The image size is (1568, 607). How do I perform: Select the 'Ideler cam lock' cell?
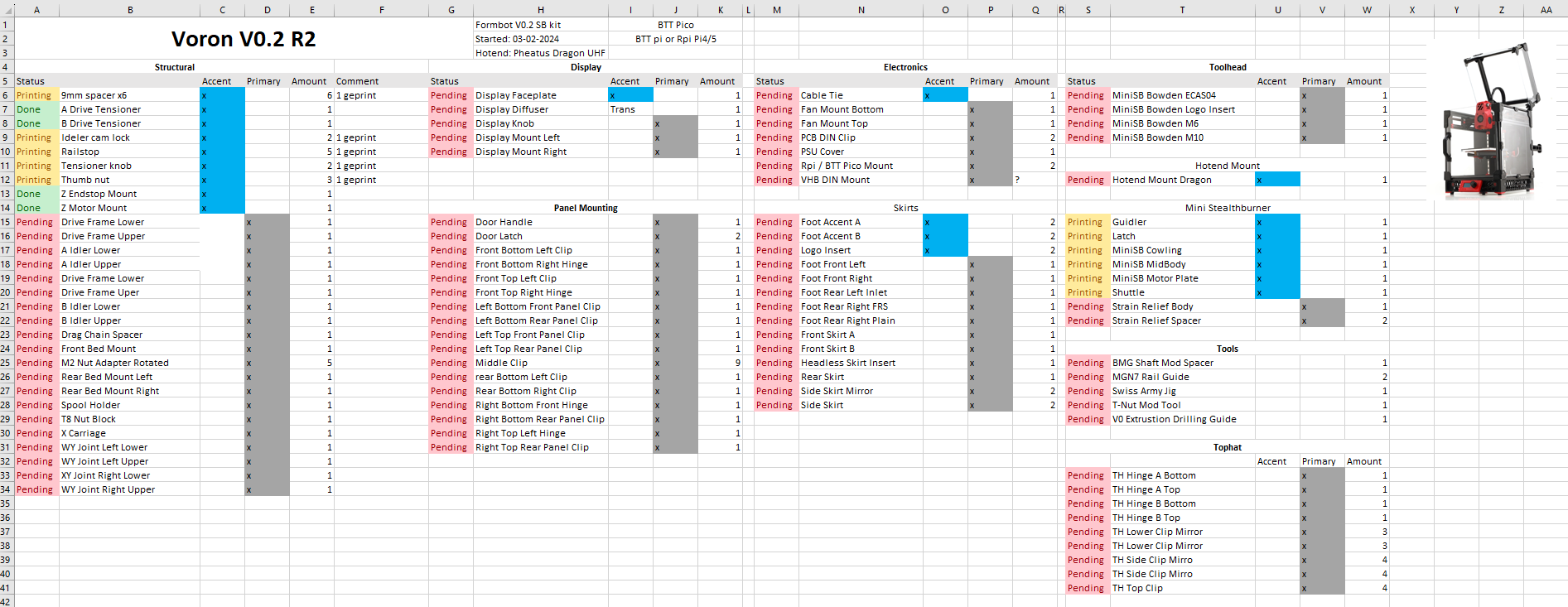coord(129,137)
